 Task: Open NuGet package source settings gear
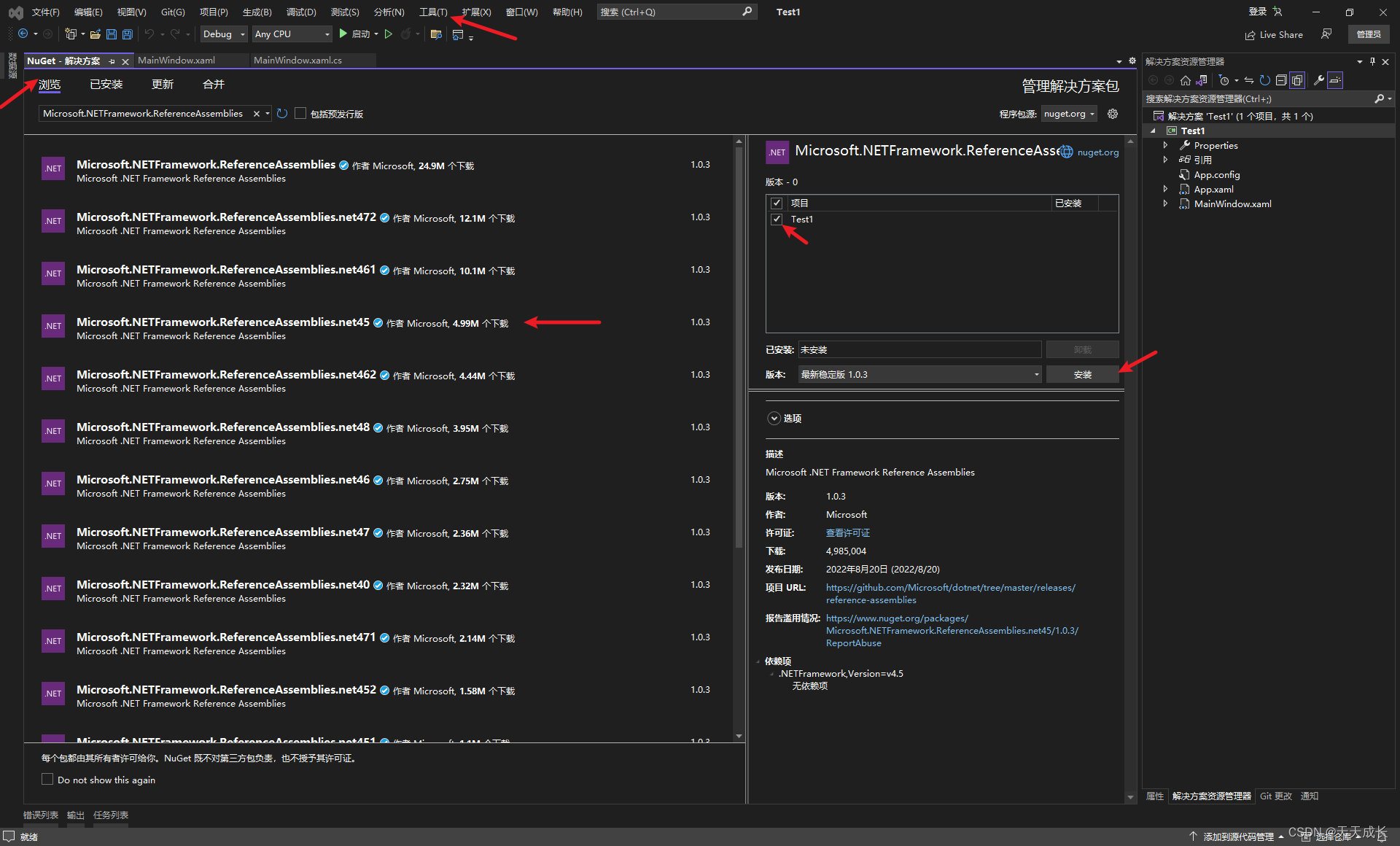(x=1113, y=114)
